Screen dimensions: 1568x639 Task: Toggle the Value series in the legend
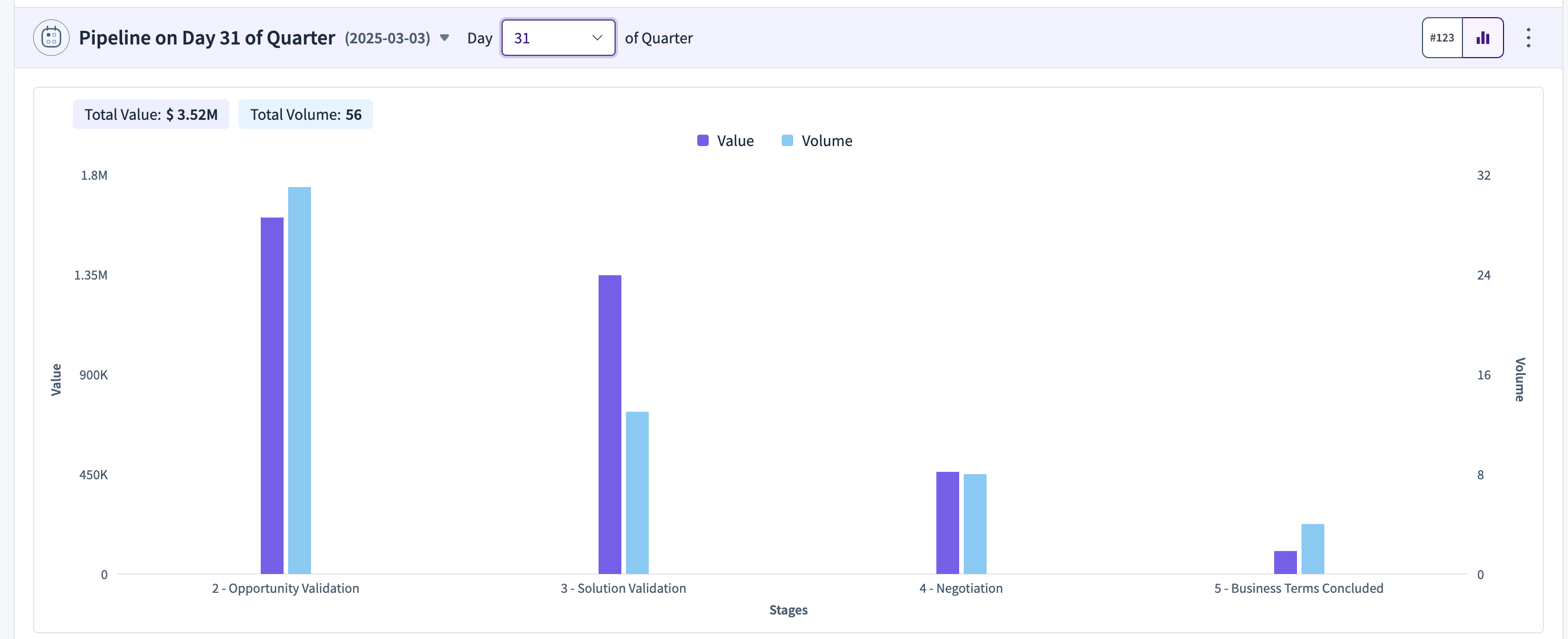726,140
